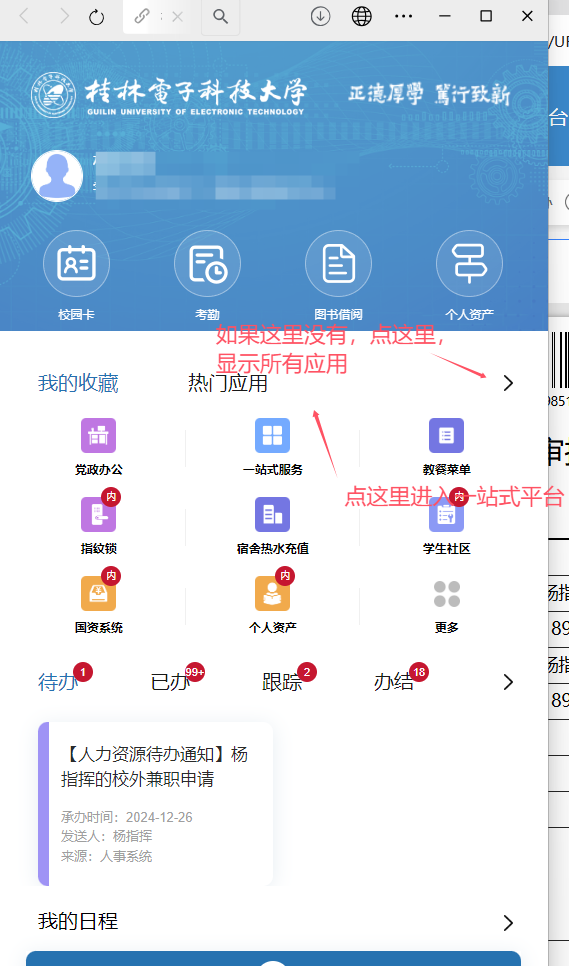Open the browser search magnifier
Image resolution: width=569 pixels, height=966 pixels.
coord(220,17)
